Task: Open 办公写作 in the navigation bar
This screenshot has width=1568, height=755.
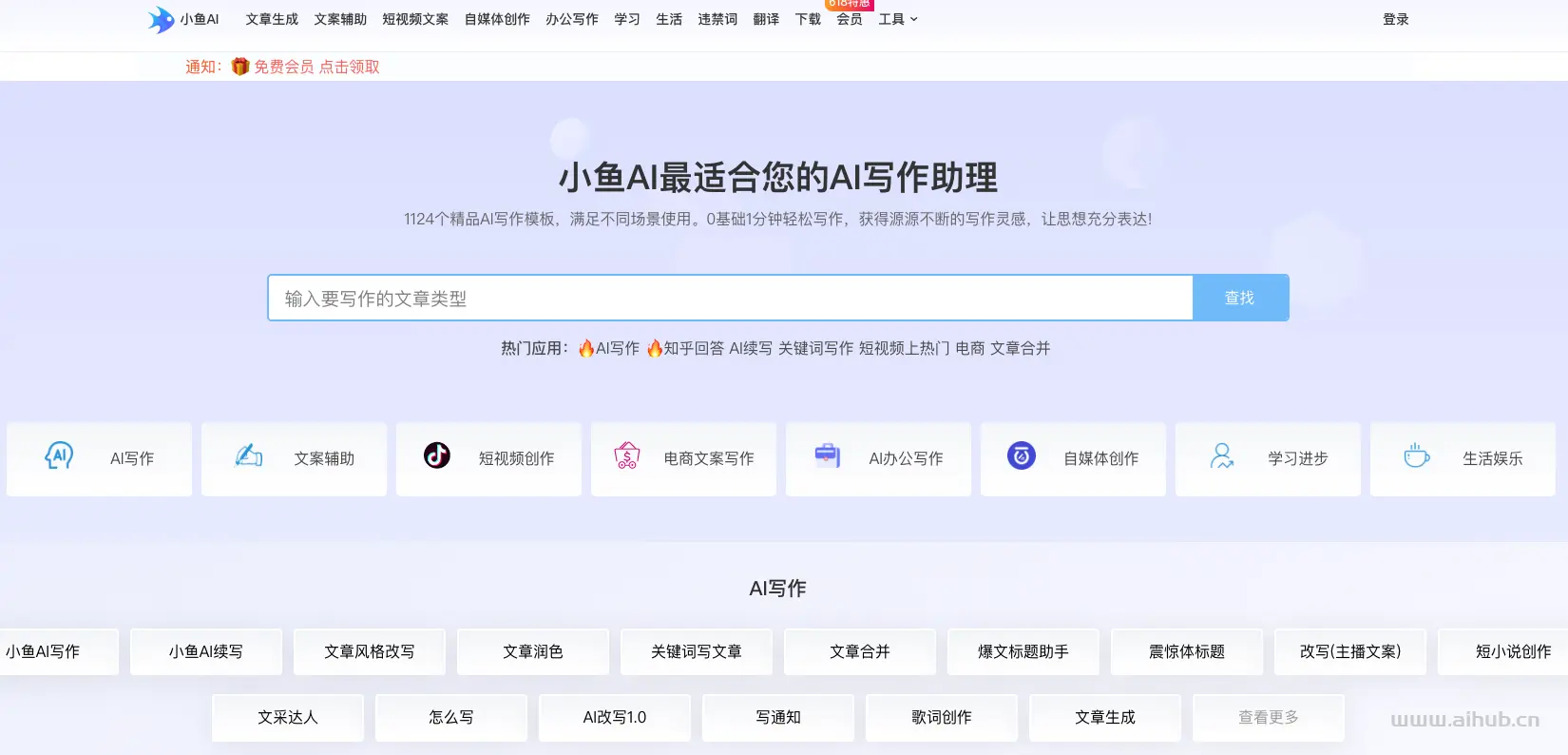Action: point(572,19)
